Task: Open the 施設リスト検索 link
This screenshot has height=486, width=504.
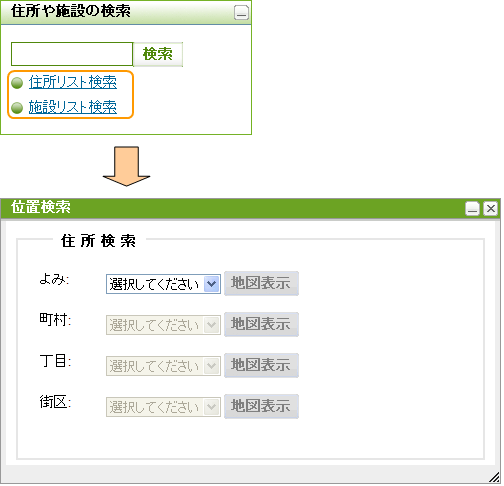Action: coord(73,107)
